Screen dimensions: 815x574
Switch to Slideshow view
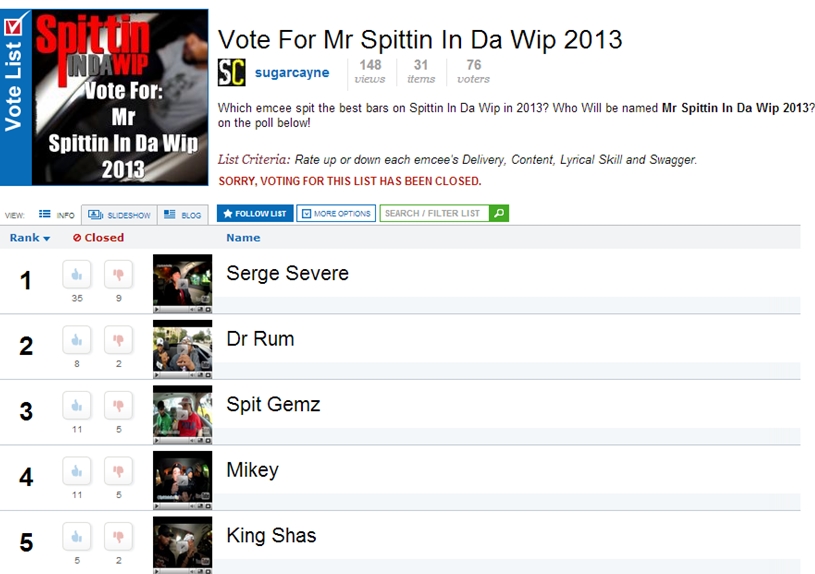(x=119, y=214)
